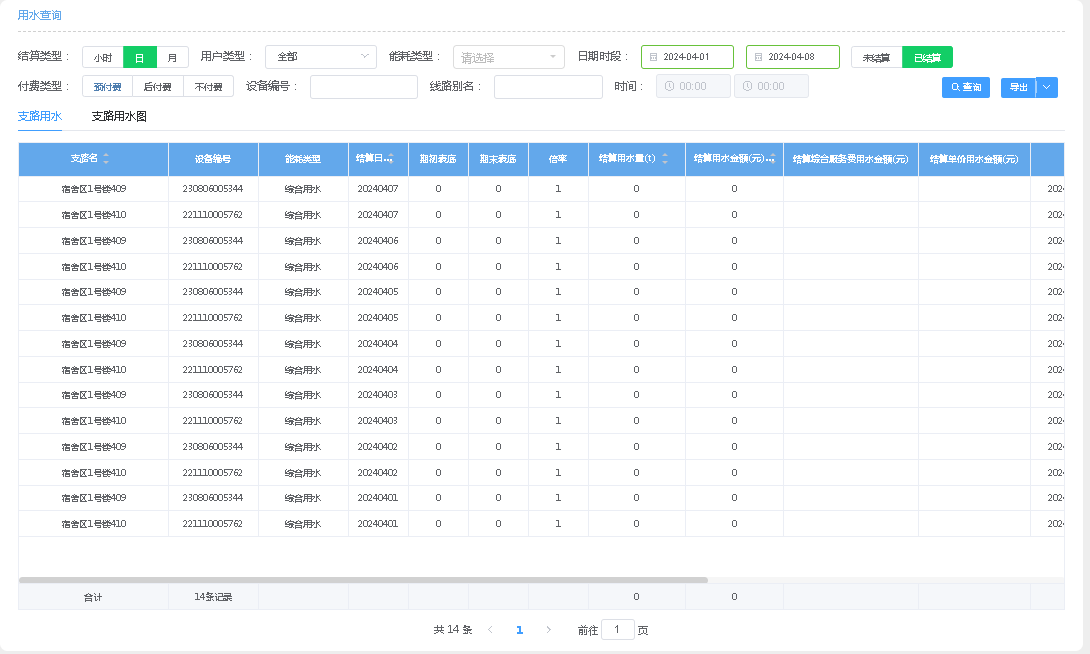Switch to 未结算 status
This screenshot has height=654, width=1090.
pyautogui.click(x=877, y=58)
